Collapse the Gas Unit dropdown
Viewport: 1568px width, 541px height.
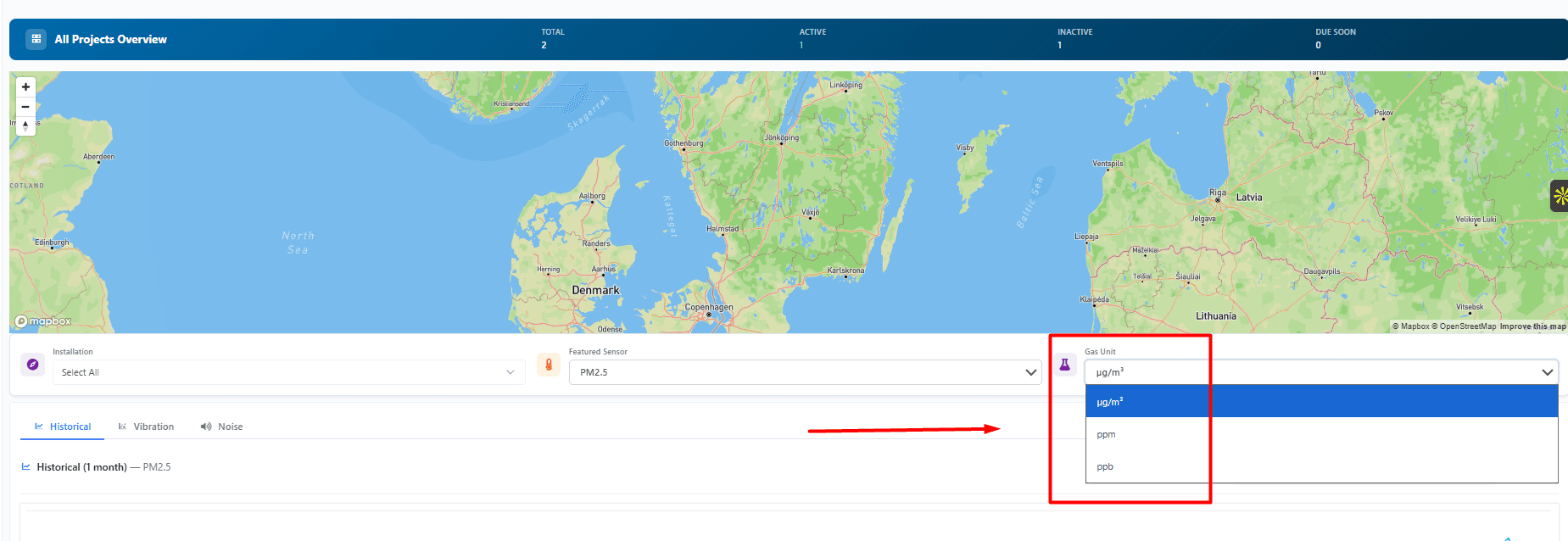pos(1321,372)
